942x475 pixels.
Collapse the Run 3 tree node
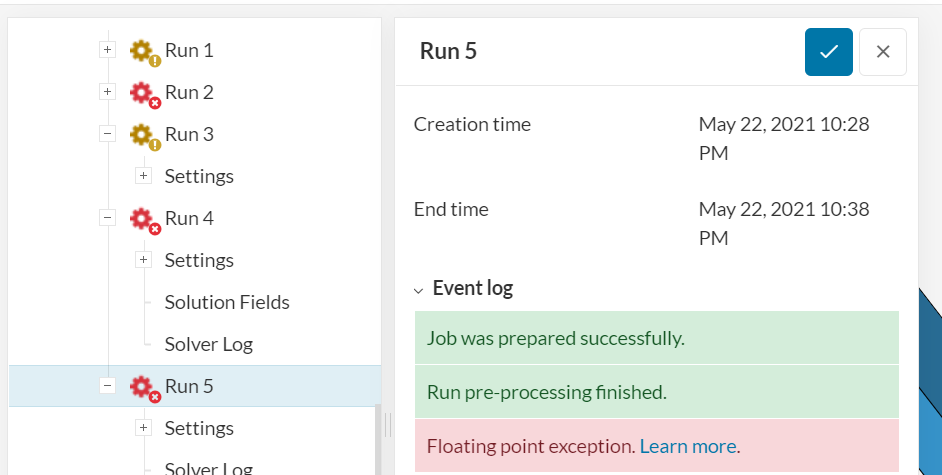107,134
